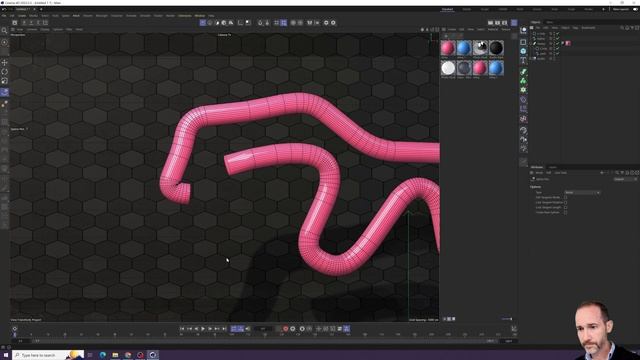Open File Explorer from taskbar
The height and width of the screenshot is (360, 640).
click(x=115, y=355)
